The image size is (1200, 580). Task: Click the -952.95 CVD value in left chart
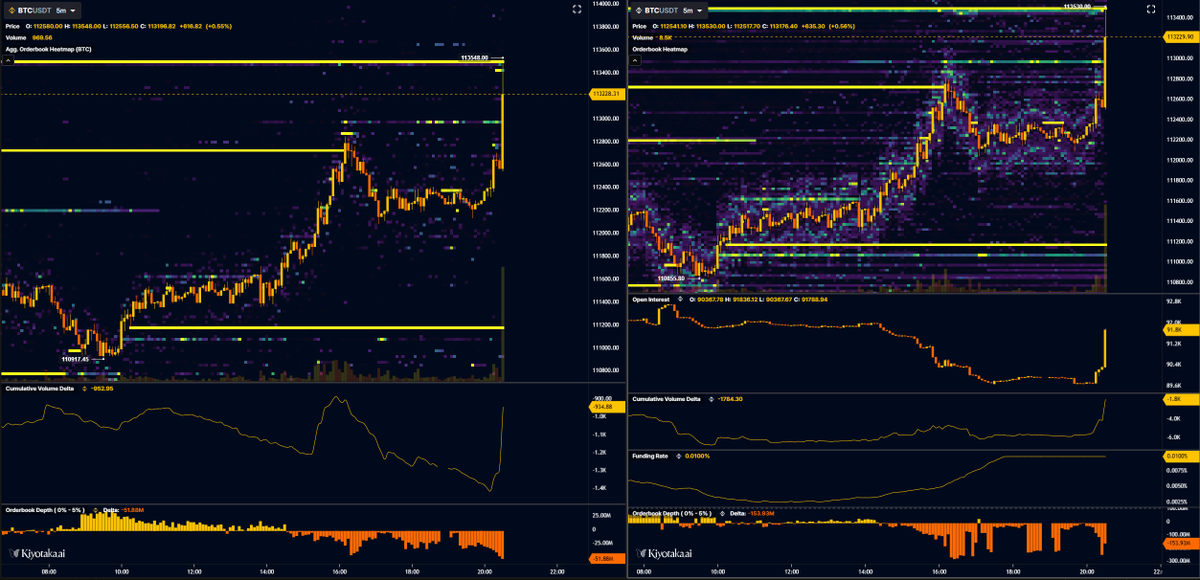coord(102,389)
